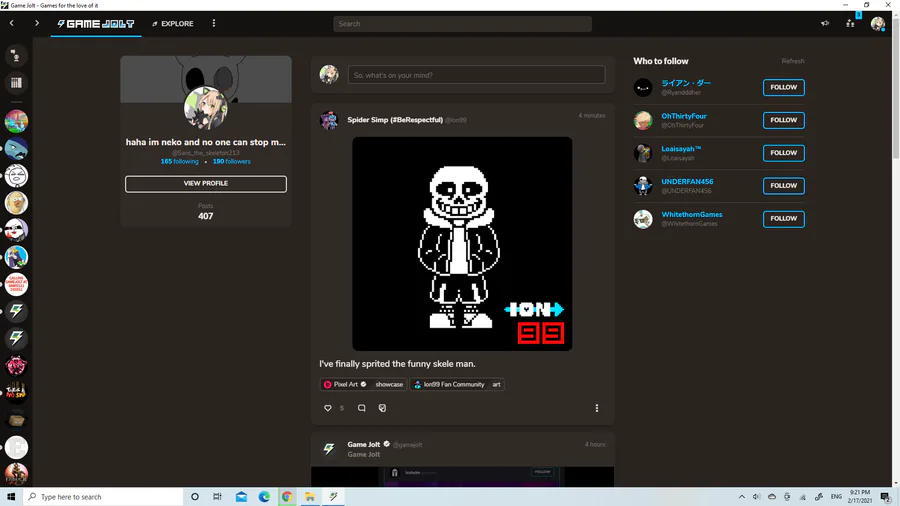Open the Ion99 Fan Community tag

[449, 384]
